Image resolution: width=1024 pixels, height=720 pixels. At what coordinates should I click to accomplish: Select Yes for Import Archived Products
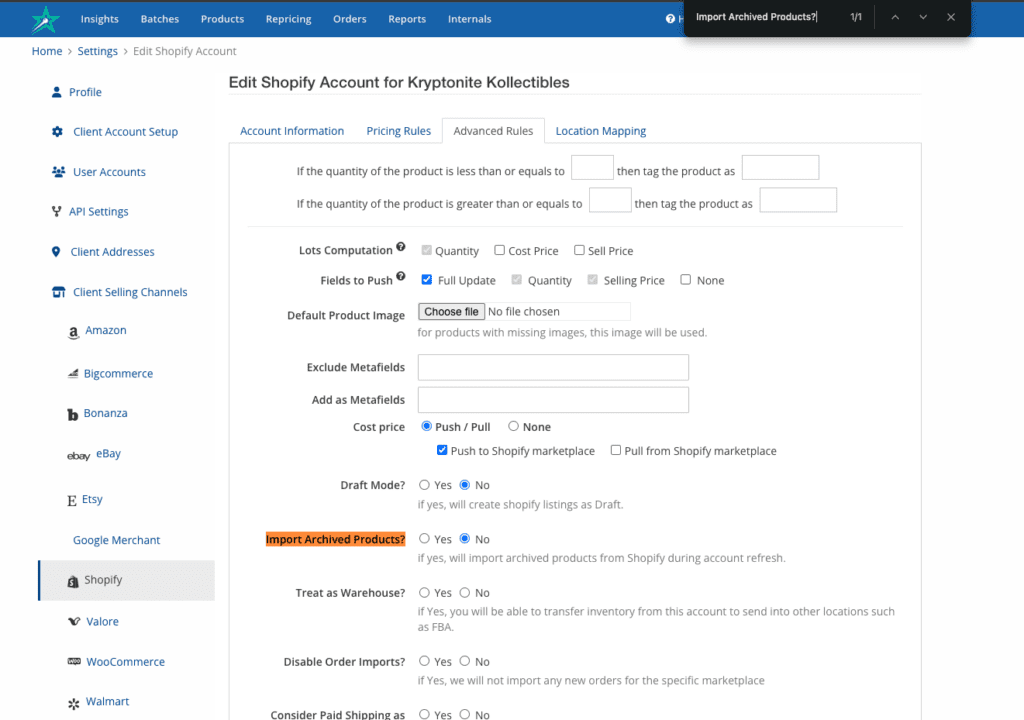[424, 539]
